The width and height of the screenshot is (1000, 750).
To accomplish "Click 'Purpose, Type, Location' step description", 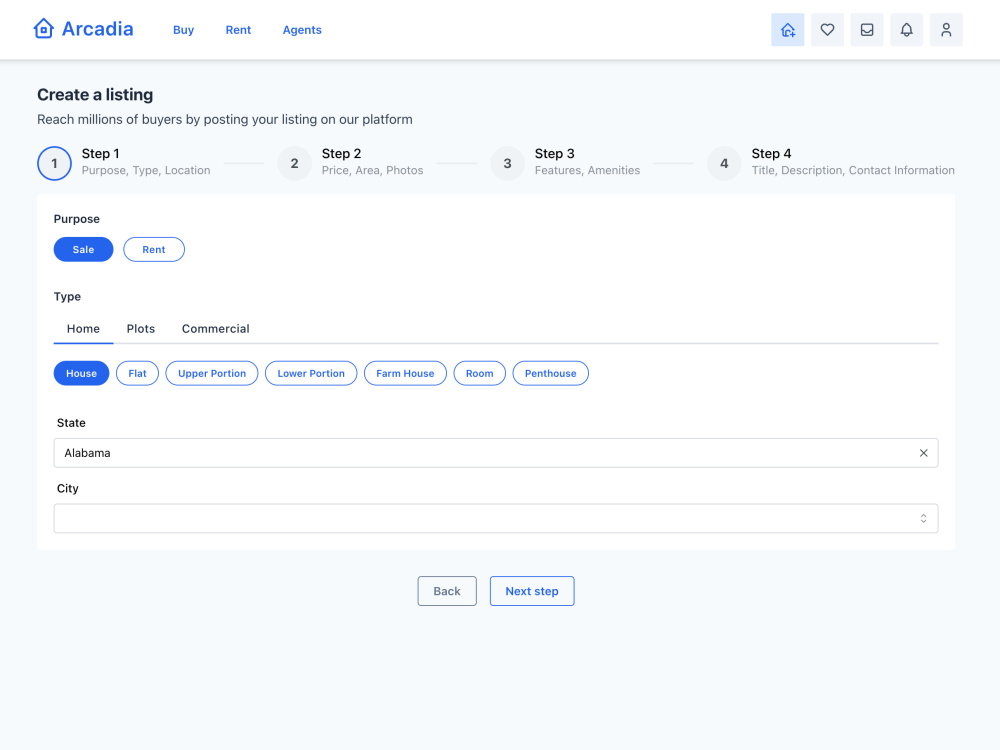I will point(146,170).
